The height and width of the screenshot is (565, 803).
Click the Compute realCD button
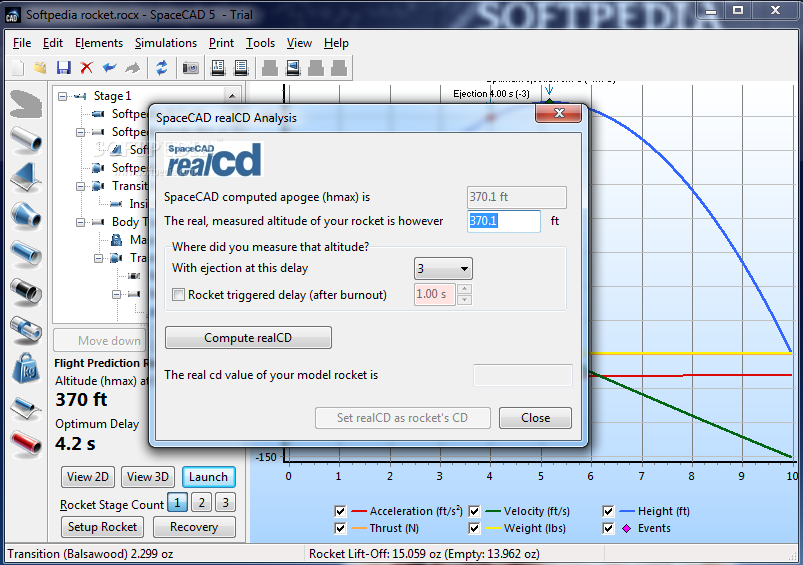(x=248, y=338)
